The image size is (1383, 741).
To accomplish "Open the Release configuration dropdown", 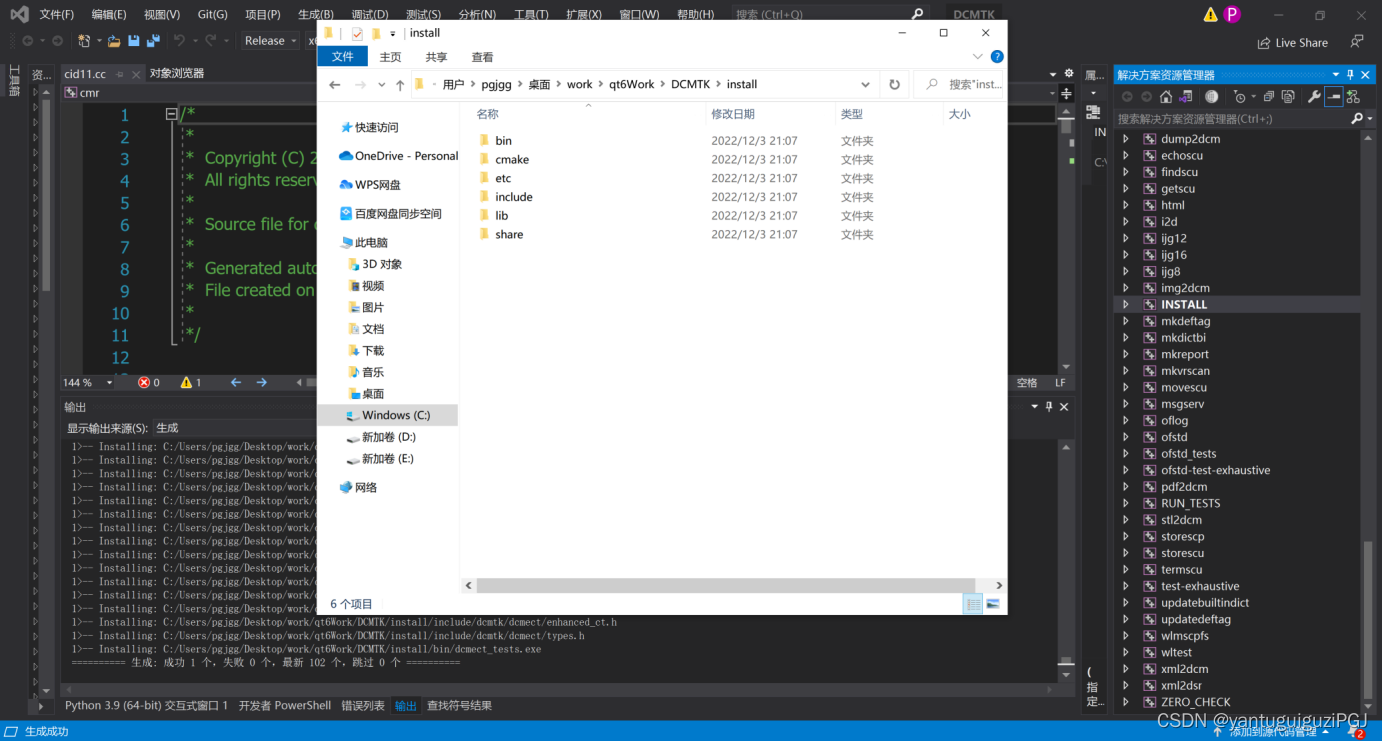I will 269,40.
